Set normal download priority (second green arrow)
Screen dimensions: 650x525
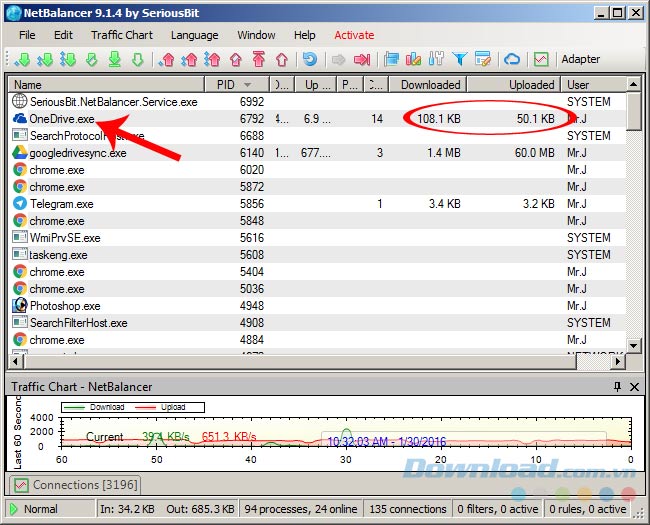[45, 59]
